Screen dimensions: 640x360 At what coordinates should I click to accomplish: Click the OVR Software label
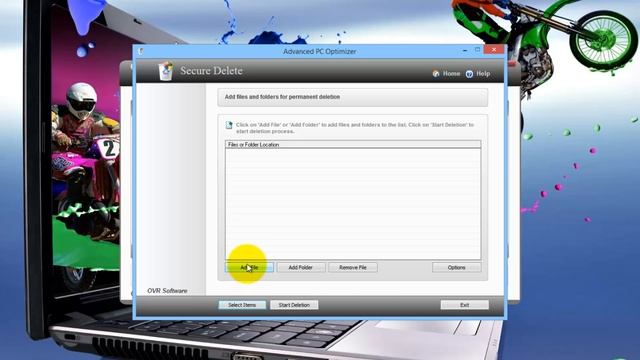pos(167,291)
